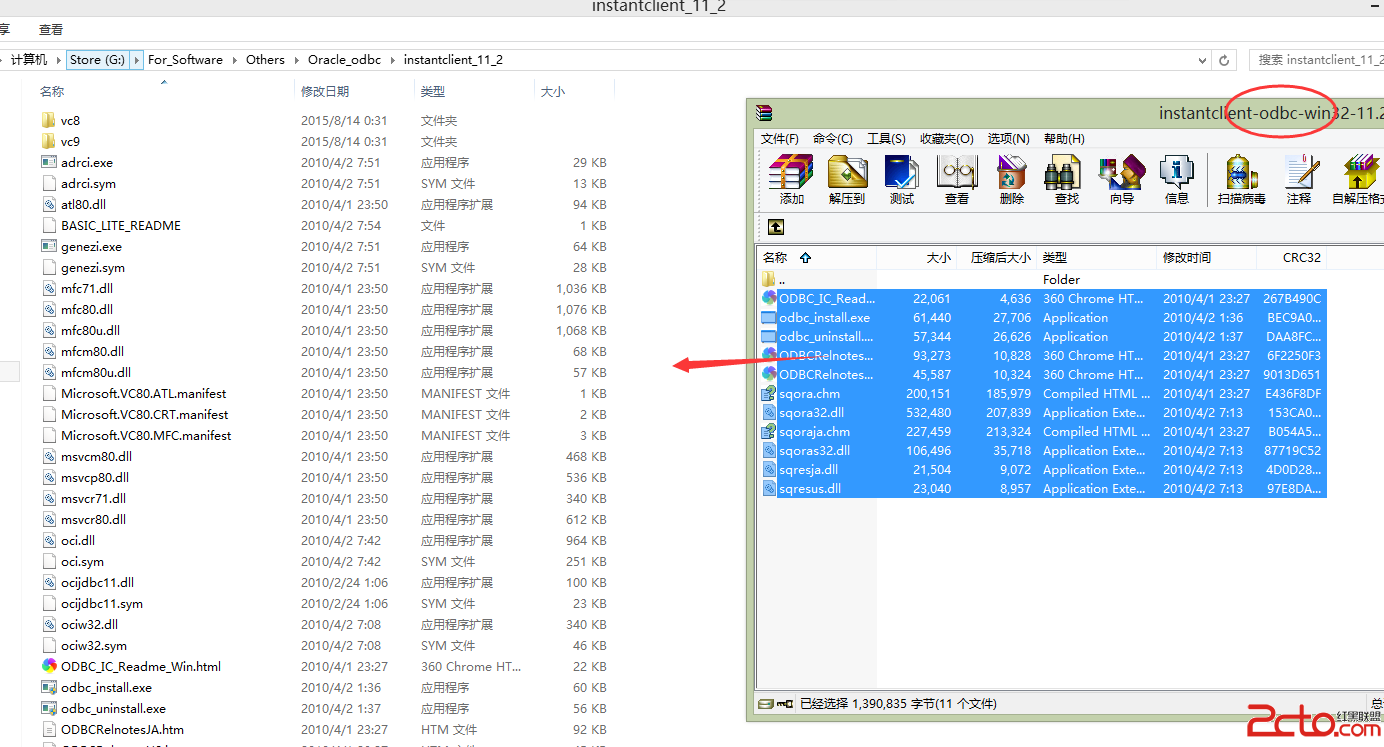The width and height of the screenshot is (1384, 747).
Task: Select BASIC_LITE_README file in Explorer
Action: pos(121,225)
